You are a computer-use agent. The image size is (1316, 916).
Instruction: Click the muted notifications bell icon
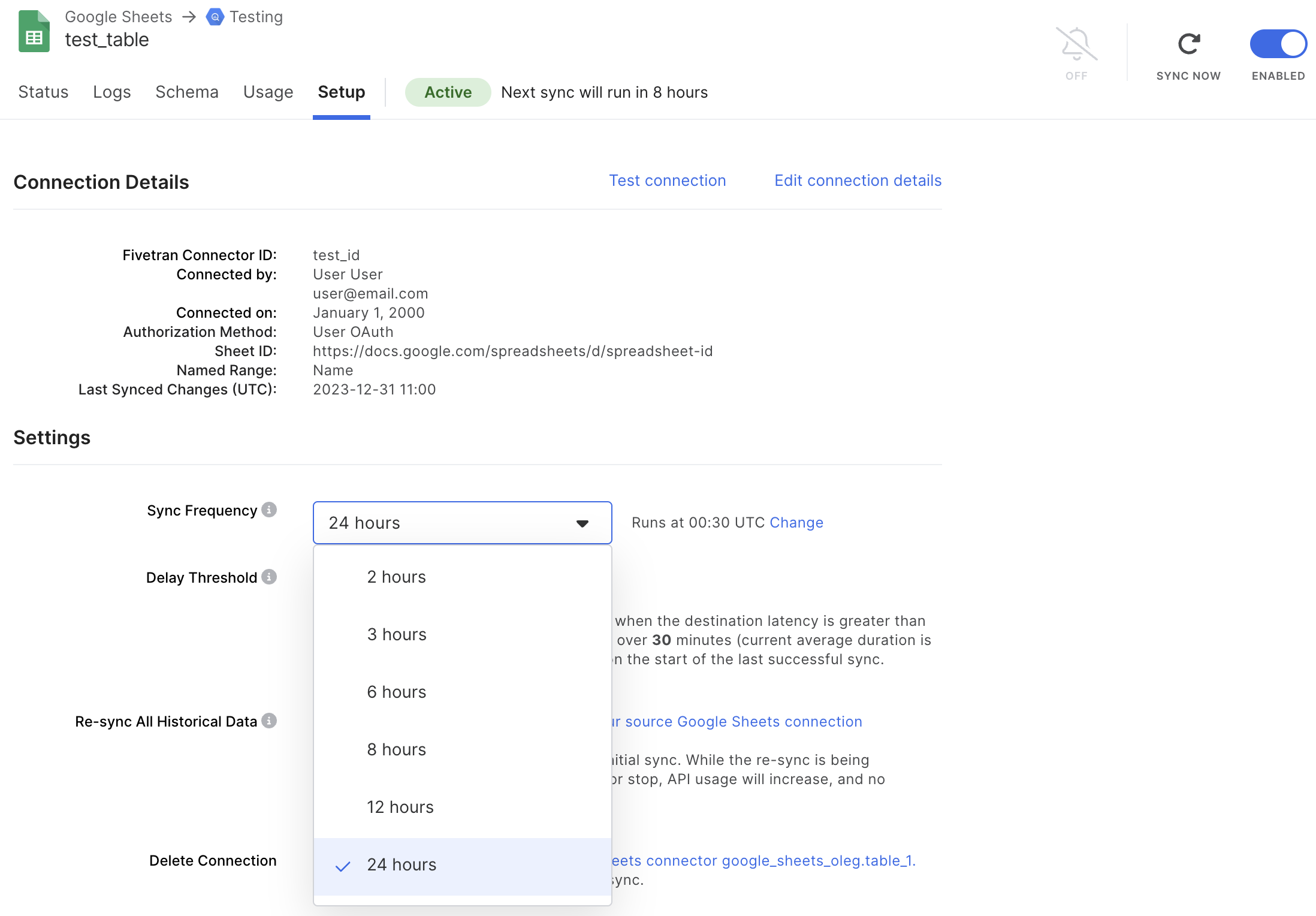click(x=1076, y=44)
